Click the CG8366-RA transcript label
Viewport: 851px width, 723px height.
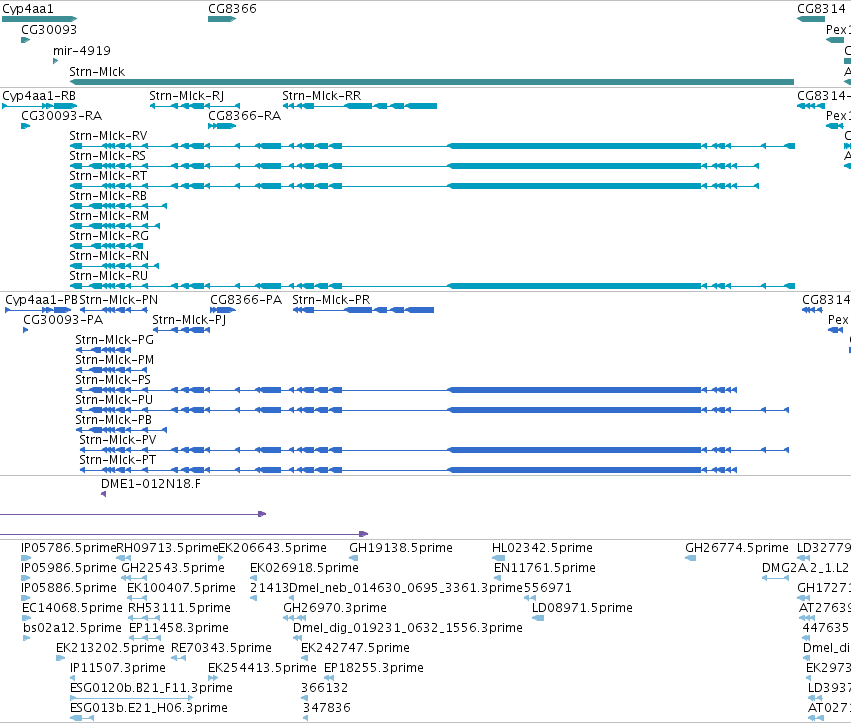(x=245, y=116)
